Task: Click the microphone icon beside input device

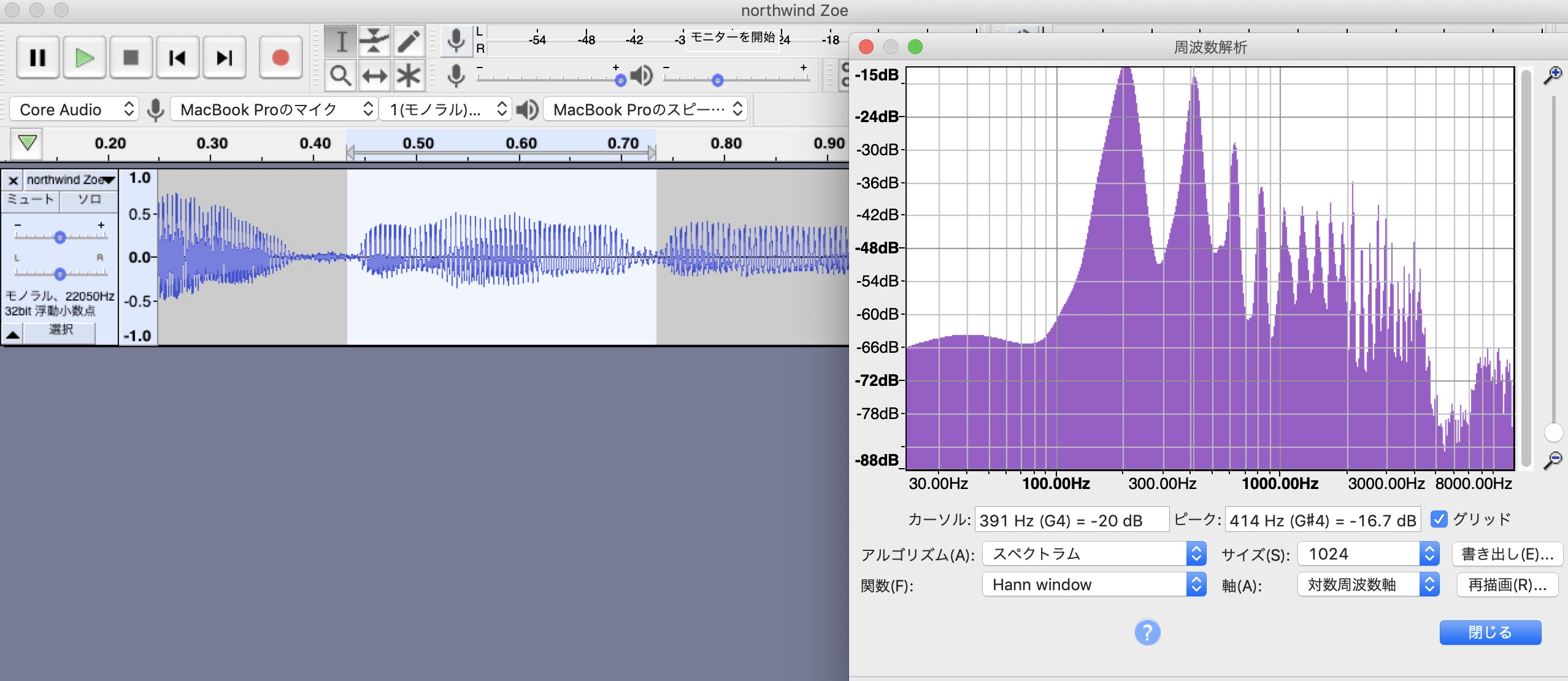Action: click(156, 110)
